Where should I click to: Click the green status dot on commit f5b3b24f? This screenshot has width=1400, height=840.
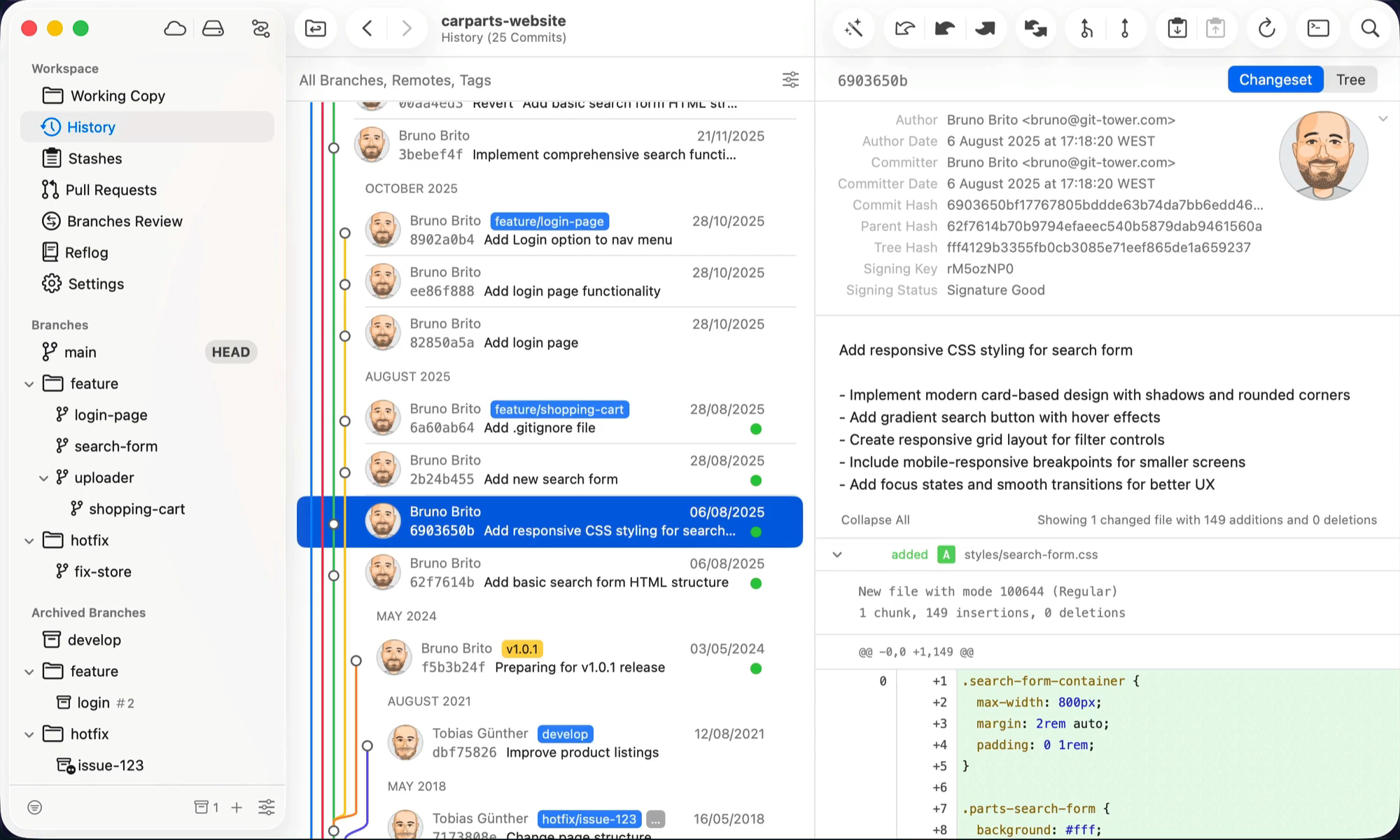tap(756, 668)
